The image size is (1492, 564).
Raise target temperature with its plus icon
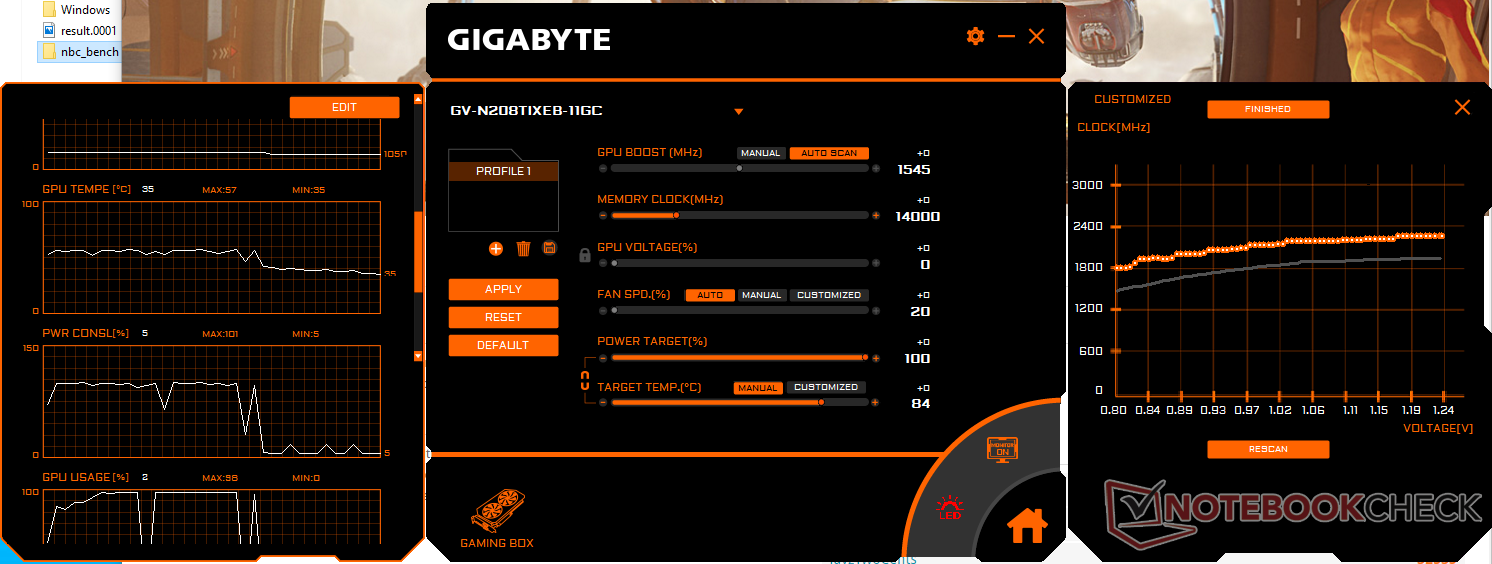[876, 402]
